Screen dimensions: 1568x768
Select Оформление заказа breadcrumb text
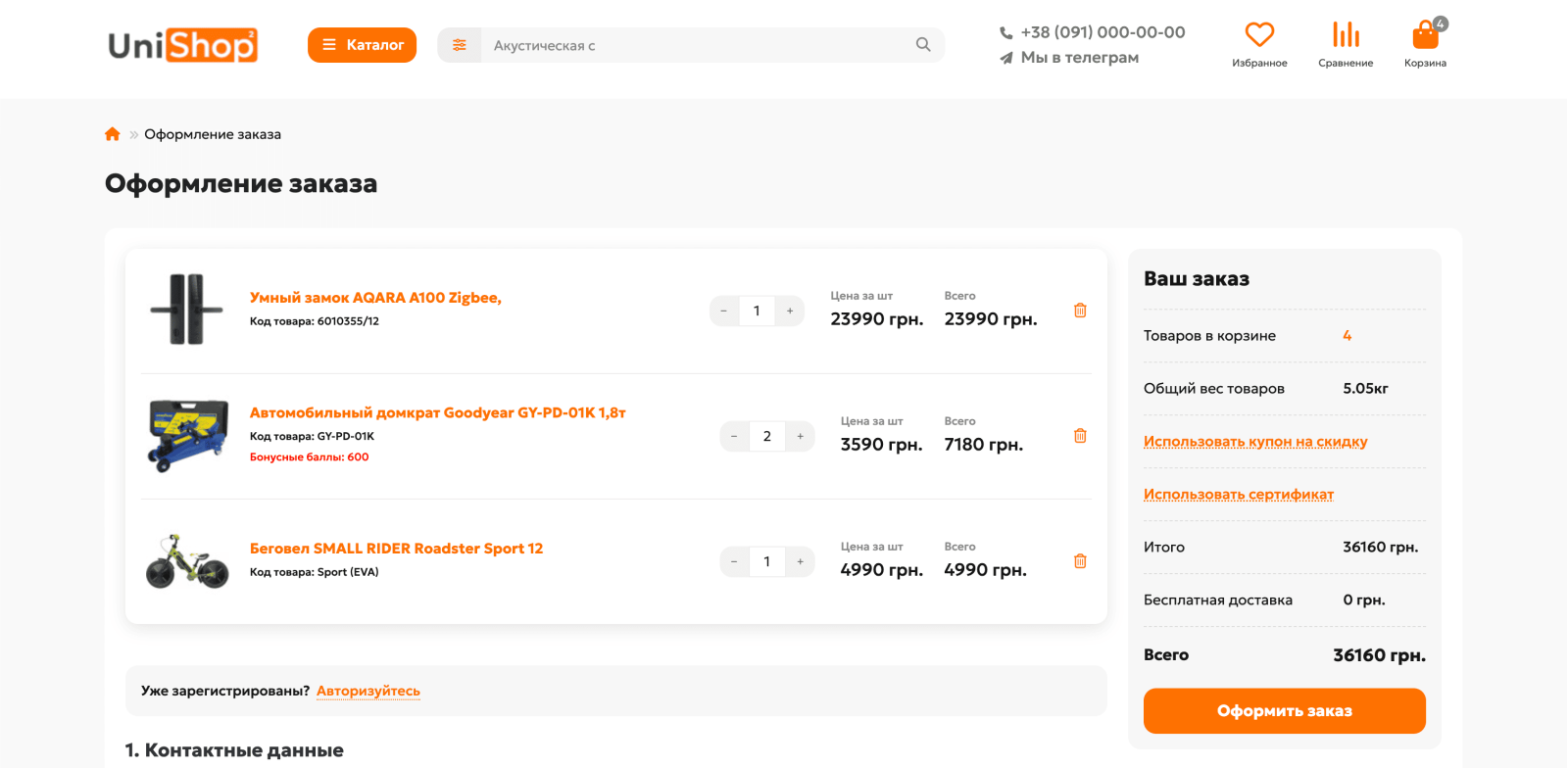tap(213, 134)
